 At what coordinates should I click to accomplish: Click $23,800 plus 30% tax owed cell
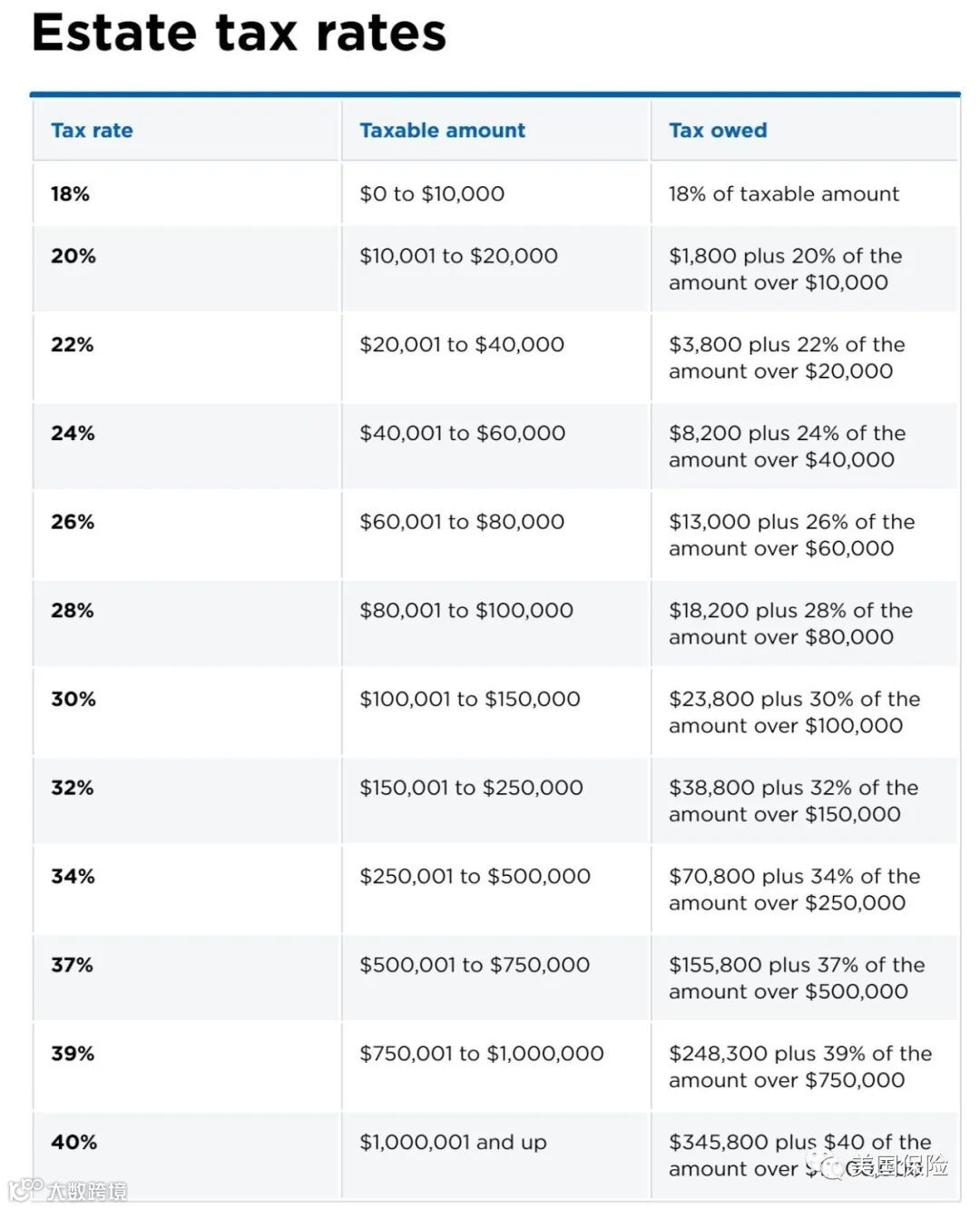(794, 713)
